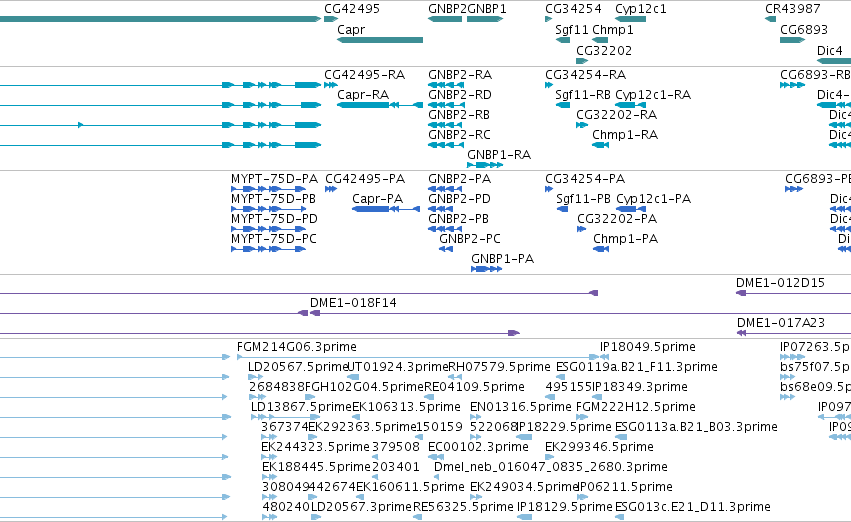Click the CG34254-PA protein label
Image resolution: width=851 pixels, height=522 pixels.
point(585,179)
